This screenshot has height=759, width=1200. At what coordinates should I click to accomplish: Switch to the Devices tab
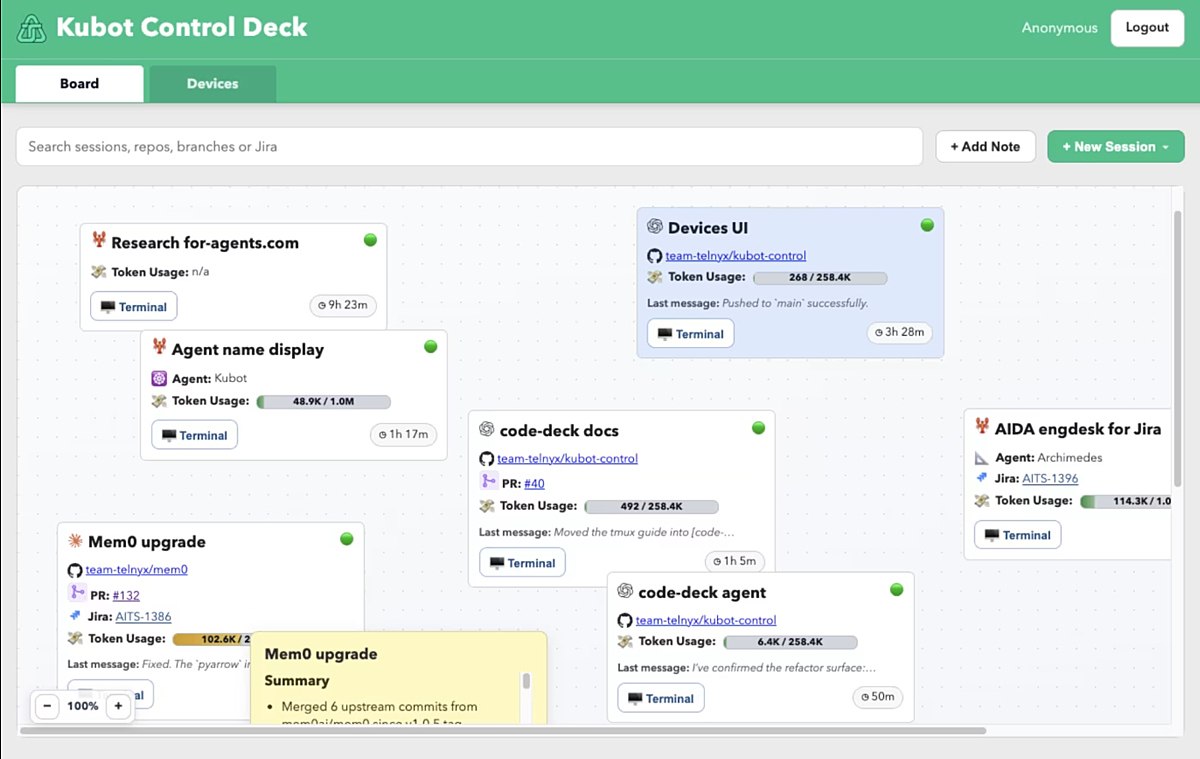click(x=212, y=84)
